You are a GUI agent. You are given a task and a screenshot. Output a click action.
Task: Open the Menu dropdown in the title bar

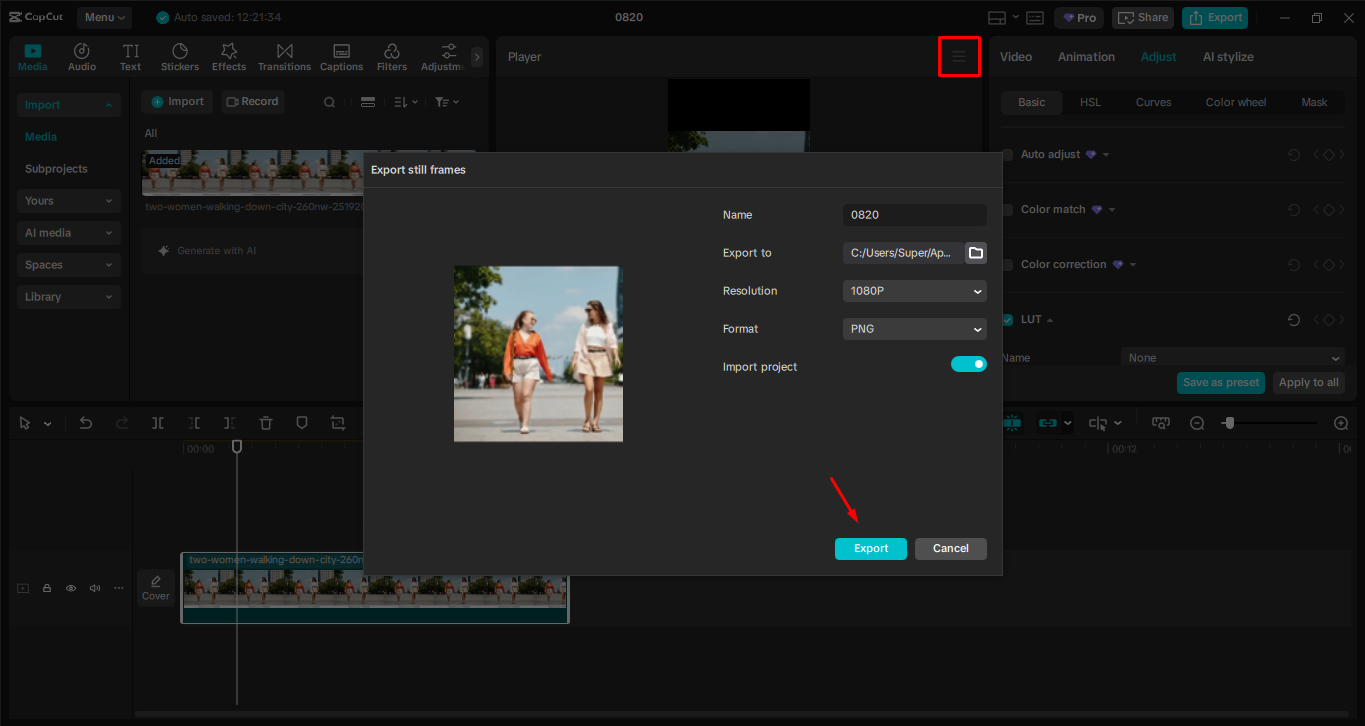click(103, 16)
